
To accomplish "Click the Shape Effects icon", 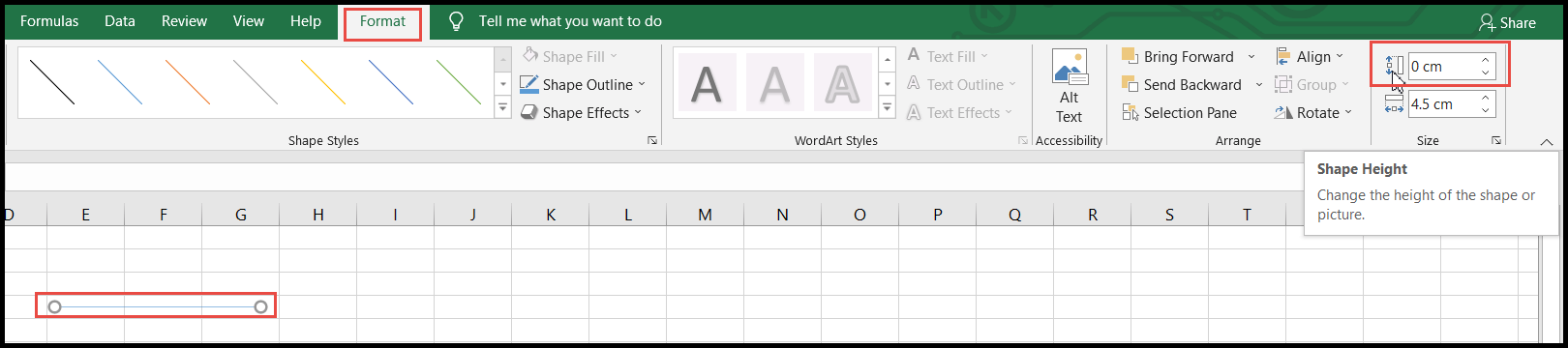I will (528, 113).
